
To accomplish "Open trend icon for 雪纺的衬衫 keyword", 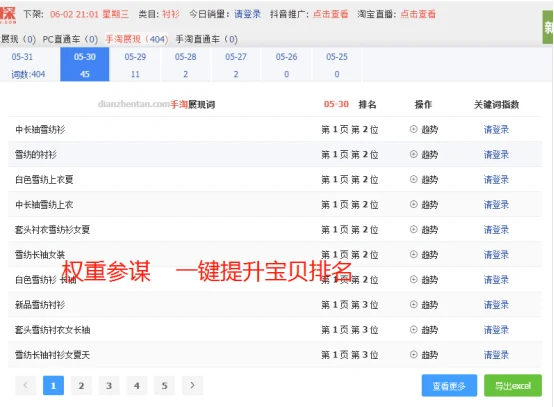I will [x=413, y=154].
